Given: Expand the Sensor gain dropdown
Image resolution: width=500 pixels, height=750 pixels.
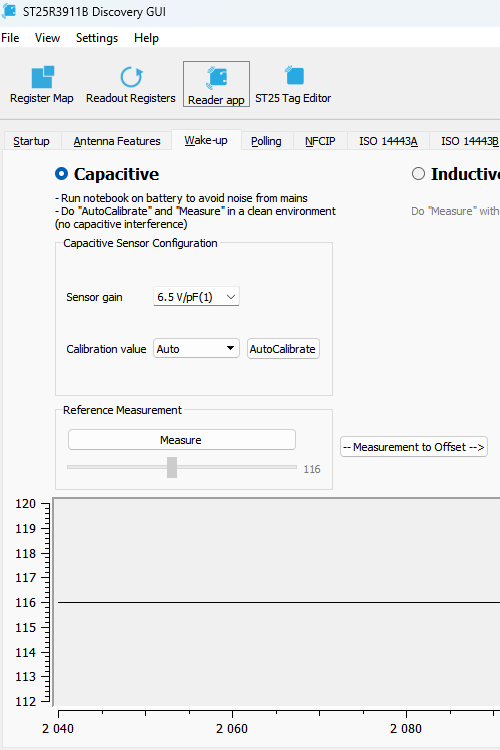Looking at the screenshot, I should [x=196, y=297].
